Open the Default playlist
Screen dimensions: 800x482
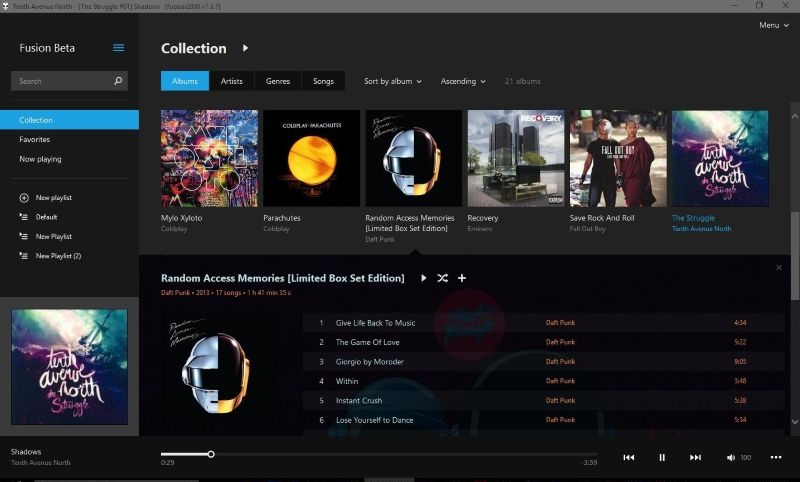[46, 217]
